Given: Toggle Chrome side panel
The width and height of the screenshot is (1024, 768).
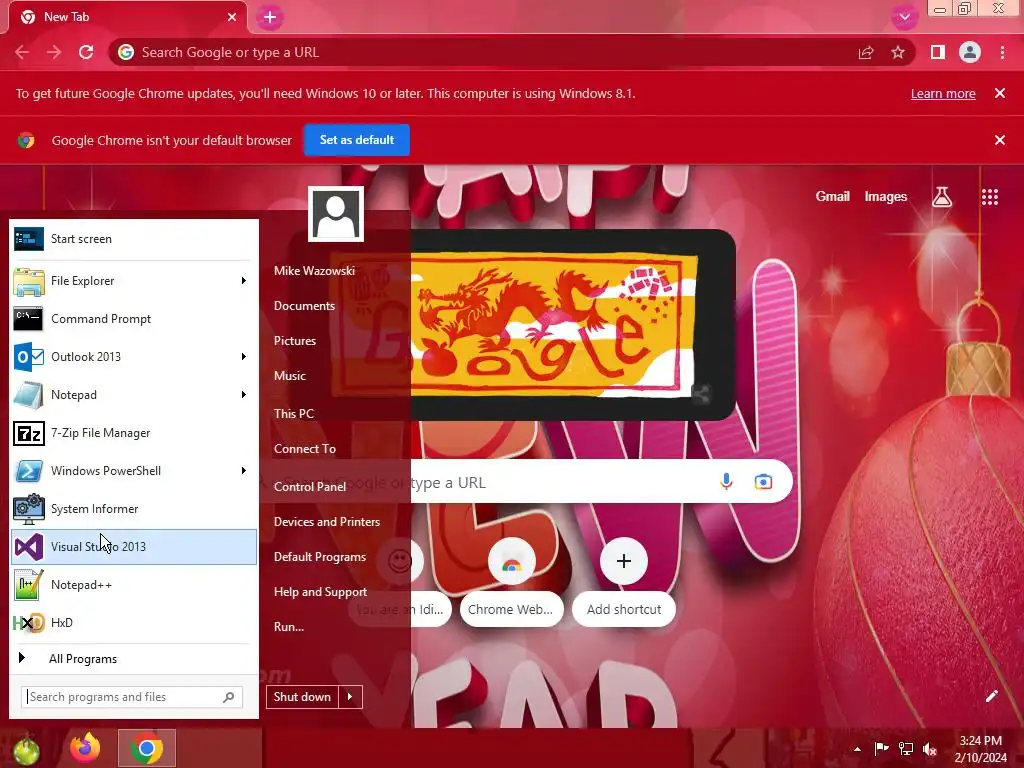Looking at the screenshot, I should pos(938,52).
